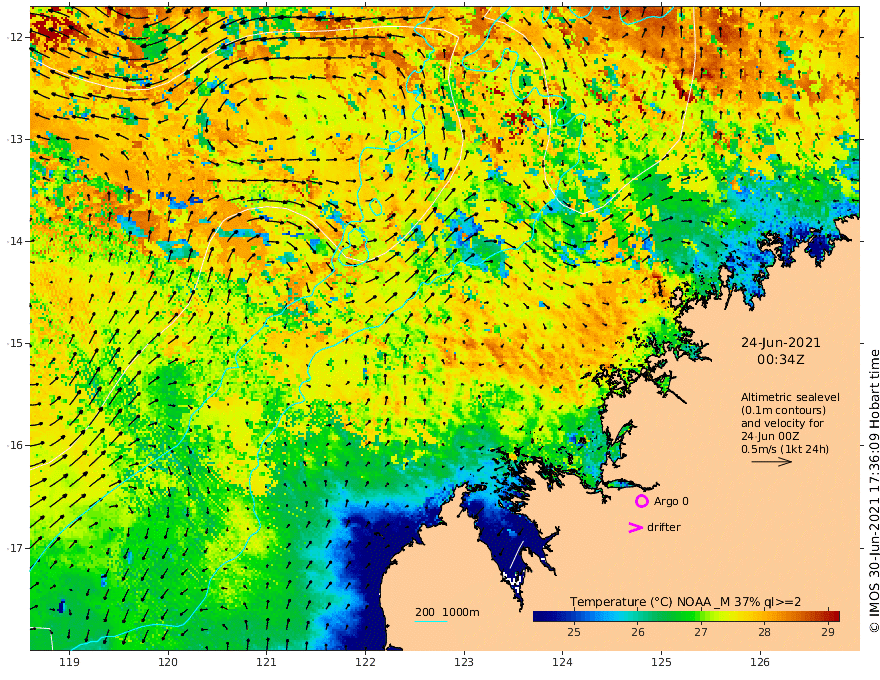The height and width of the screenshot is (680, 880).
Task: Click latitude axis label -17
Action: tap(15, 548)
